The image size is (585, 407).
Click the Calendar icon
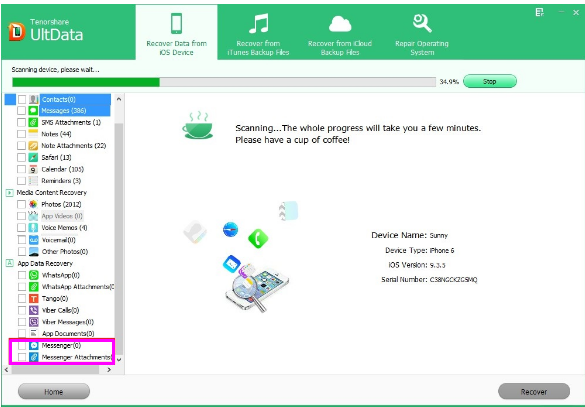[34, 169]
